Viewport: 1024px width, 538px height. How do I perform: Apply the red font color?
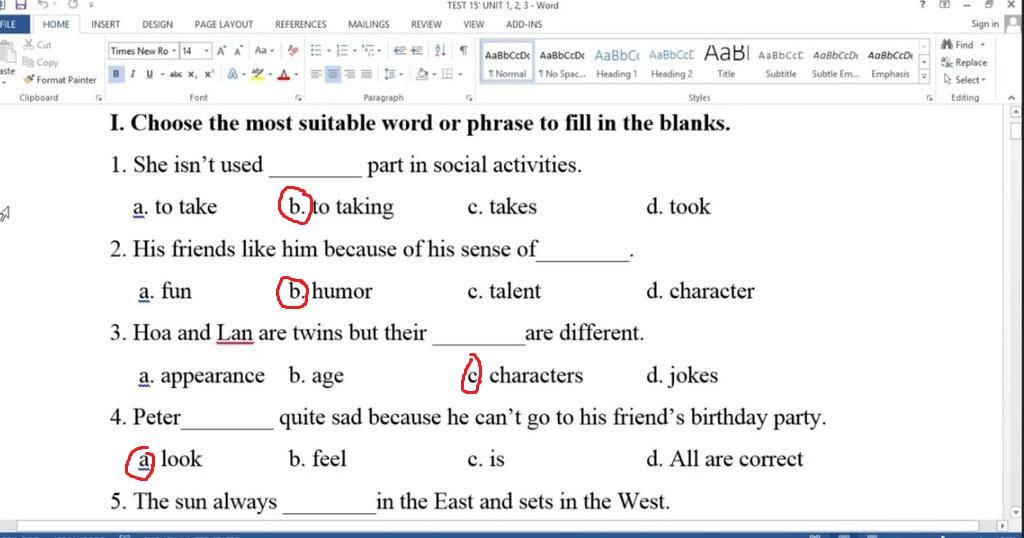coord(283,74)
